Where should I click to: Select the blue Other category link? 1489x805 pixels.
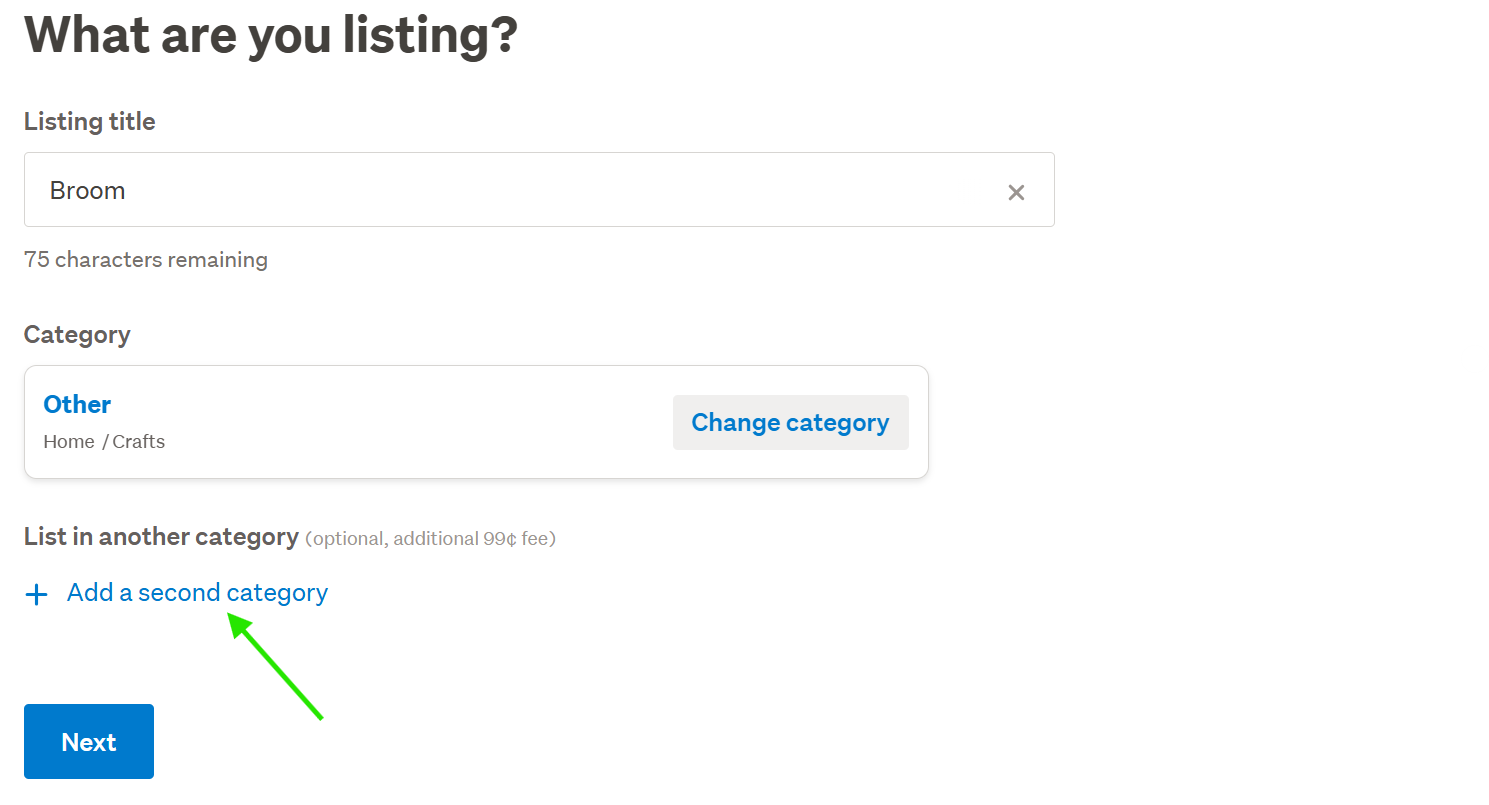pyautogui.click(x=77, y=405)
